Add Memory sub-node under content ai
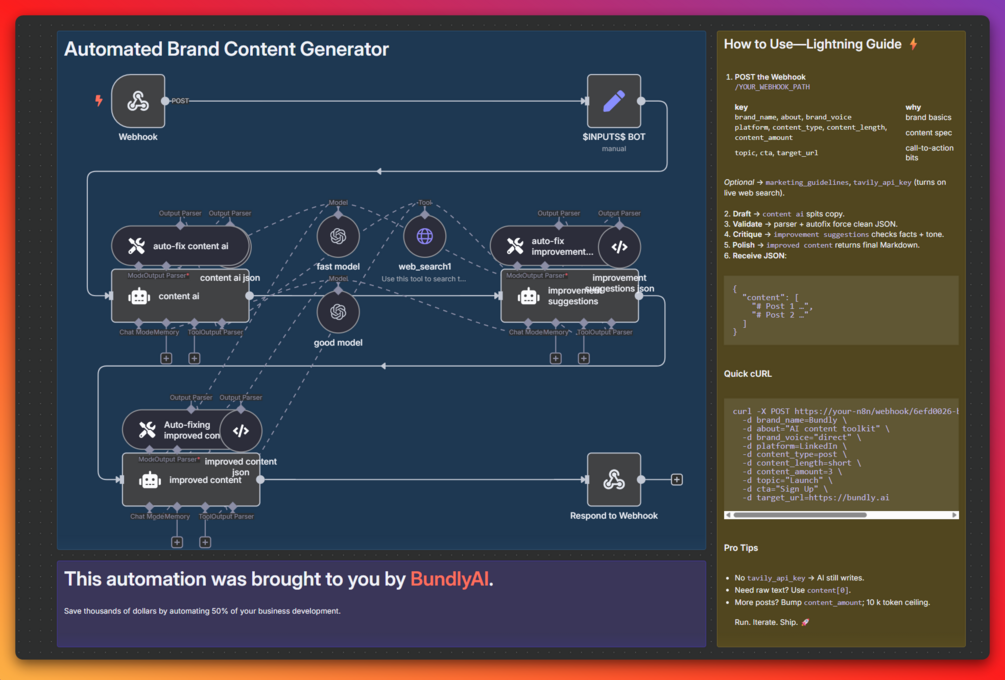Screen dimensions: 1005x680 166,358
